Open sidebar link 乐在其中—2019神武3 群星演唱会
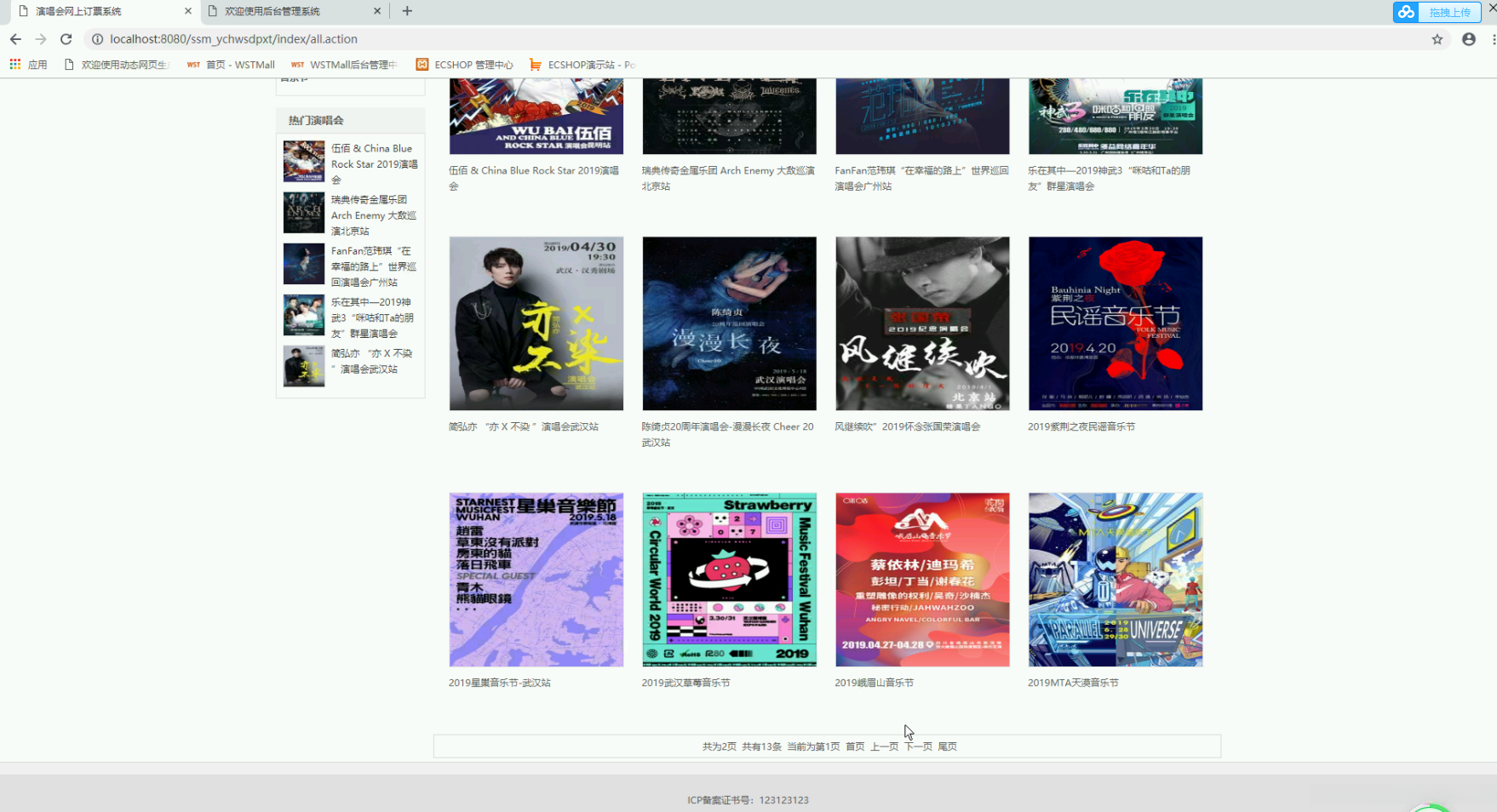Screen dimensions: 1497x812 (x=375, y=317)
